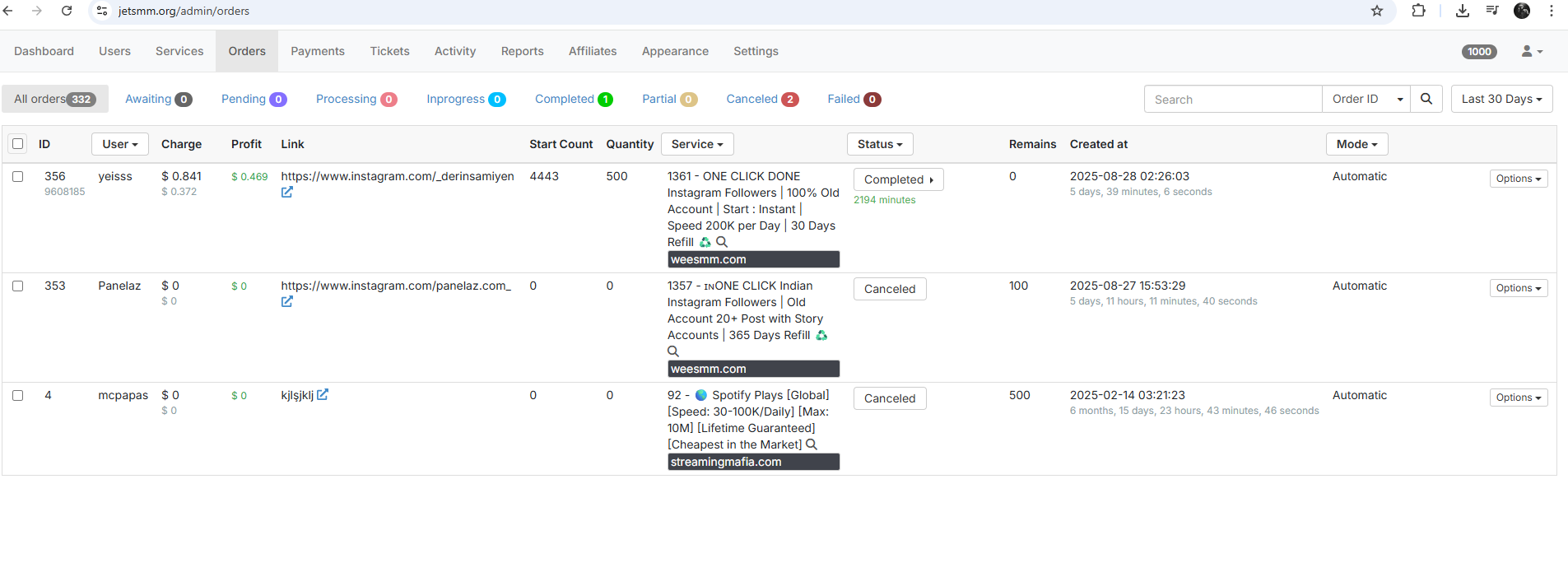This screenshot has height=572, width=1568.
Task: Click into the Search input field
Action: tap(1232, 99)
